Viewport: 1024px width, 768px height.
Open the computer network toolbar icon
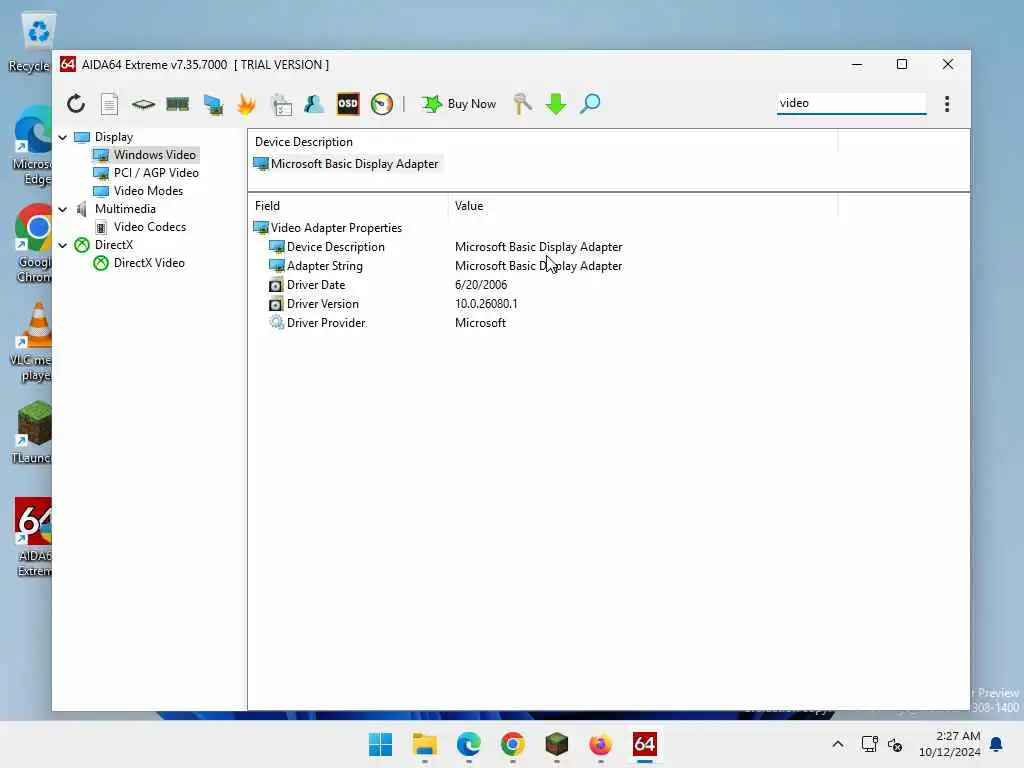pos(213,104)
